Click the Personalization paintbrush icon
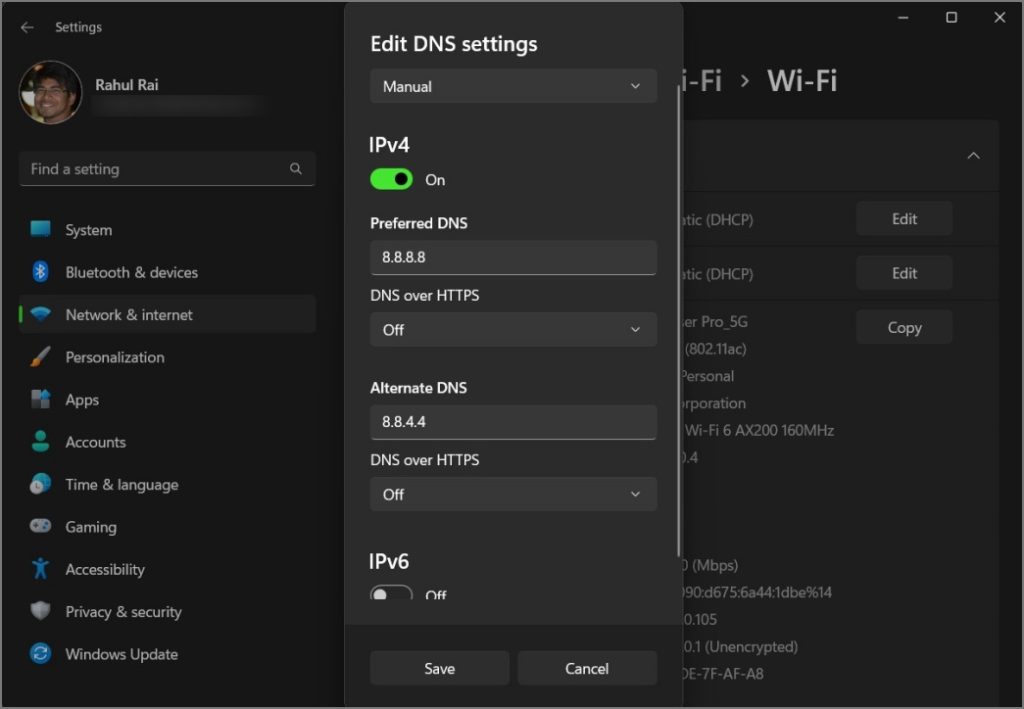 [x=40, y=356]
